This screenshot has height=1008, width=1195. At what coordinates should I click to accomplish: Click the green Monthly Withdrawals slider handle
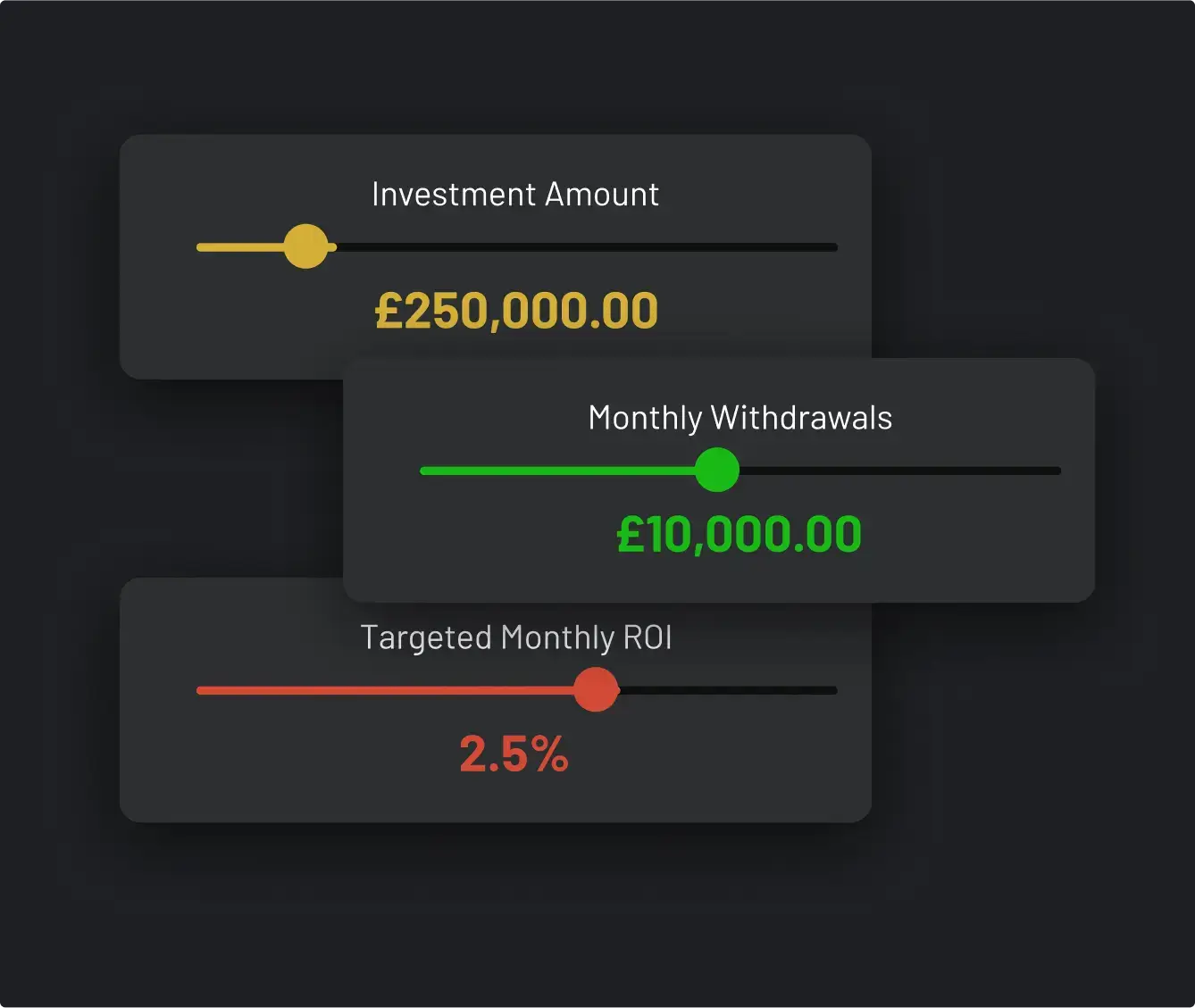pyautogui.click(x=716, y=471)
